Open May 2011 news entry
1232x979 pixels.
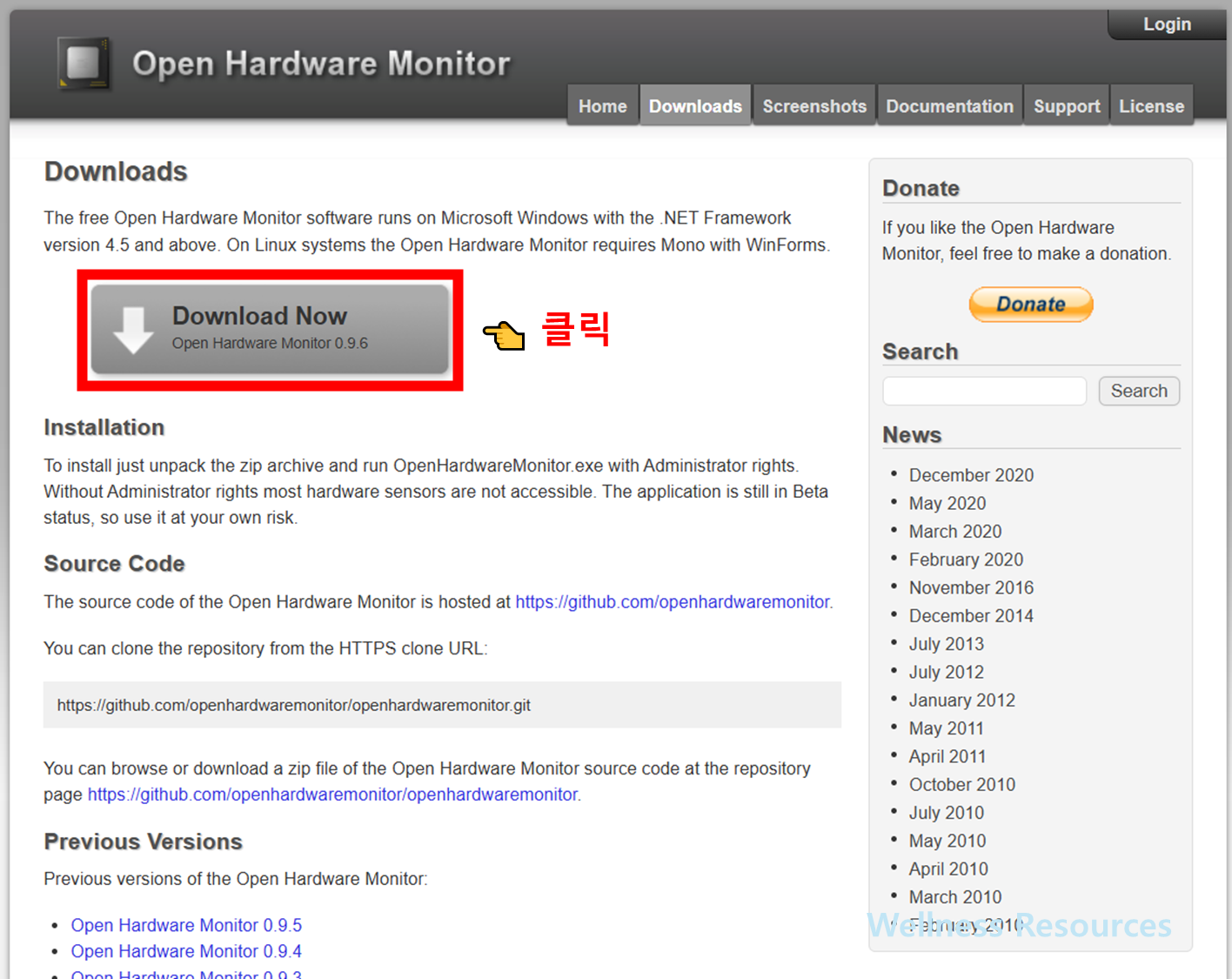(947, 728)
